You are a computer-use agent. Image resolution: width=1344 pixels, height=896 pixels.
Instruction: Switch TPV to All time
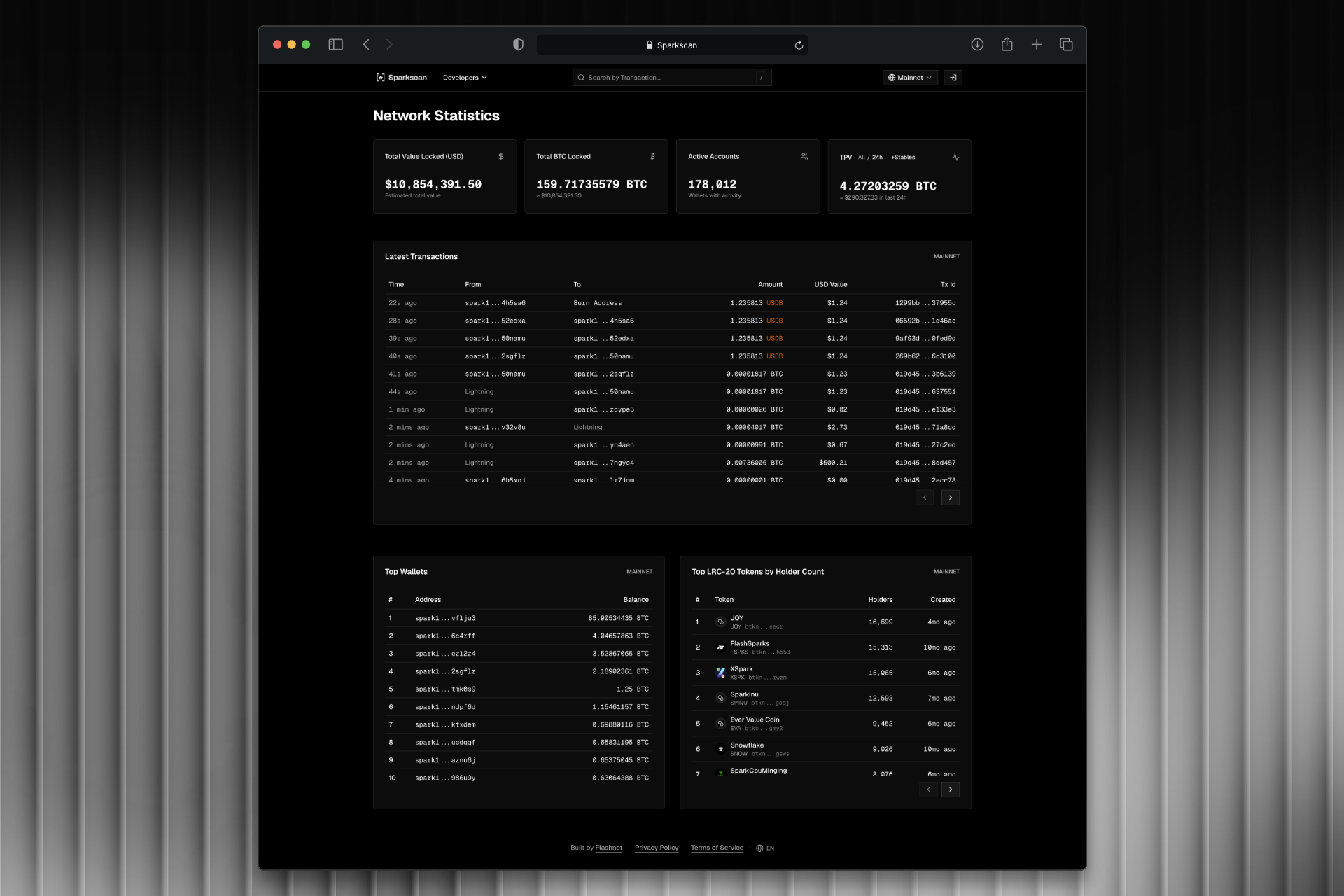(861, 157)
